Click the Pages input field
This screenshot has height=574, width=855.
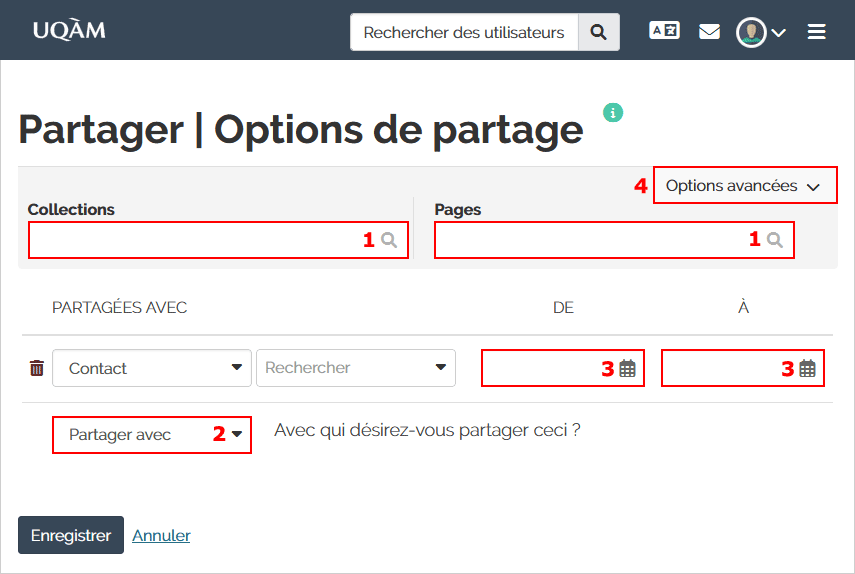coord(614,240)
